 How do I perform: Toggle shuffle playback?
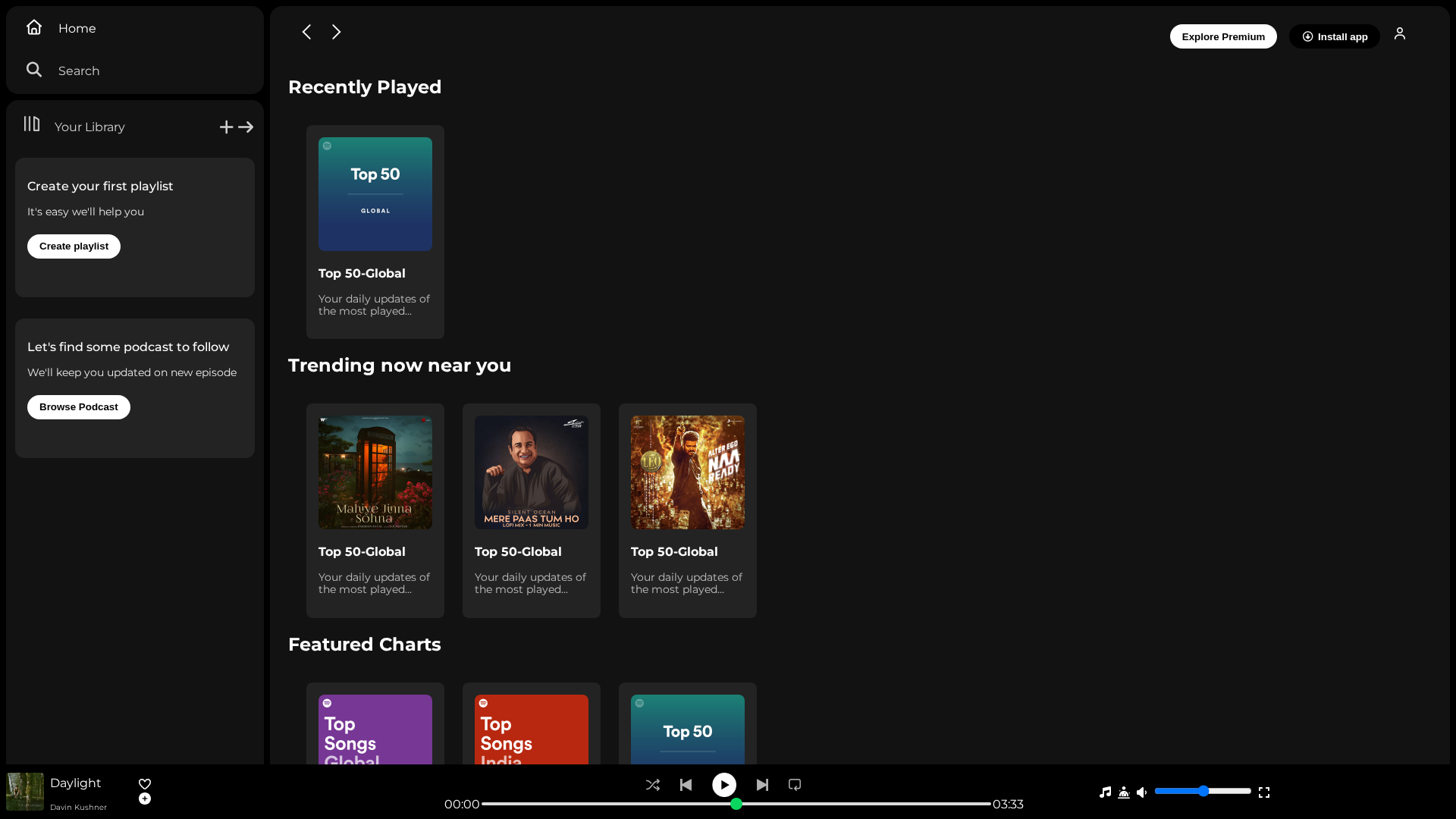tap(653, 785)
